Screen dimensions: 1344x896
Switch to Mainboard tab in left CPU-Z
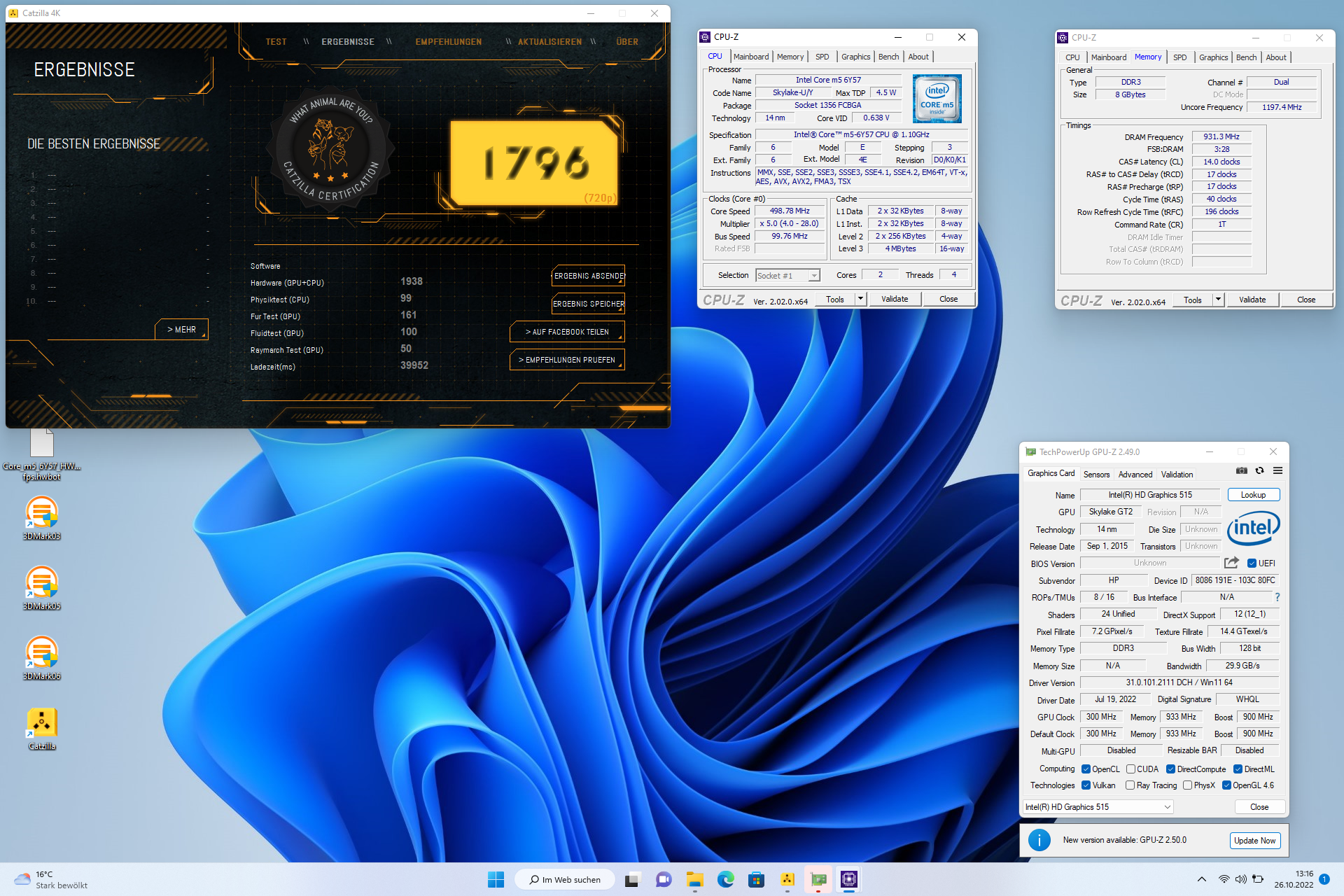tap(751, 57)
